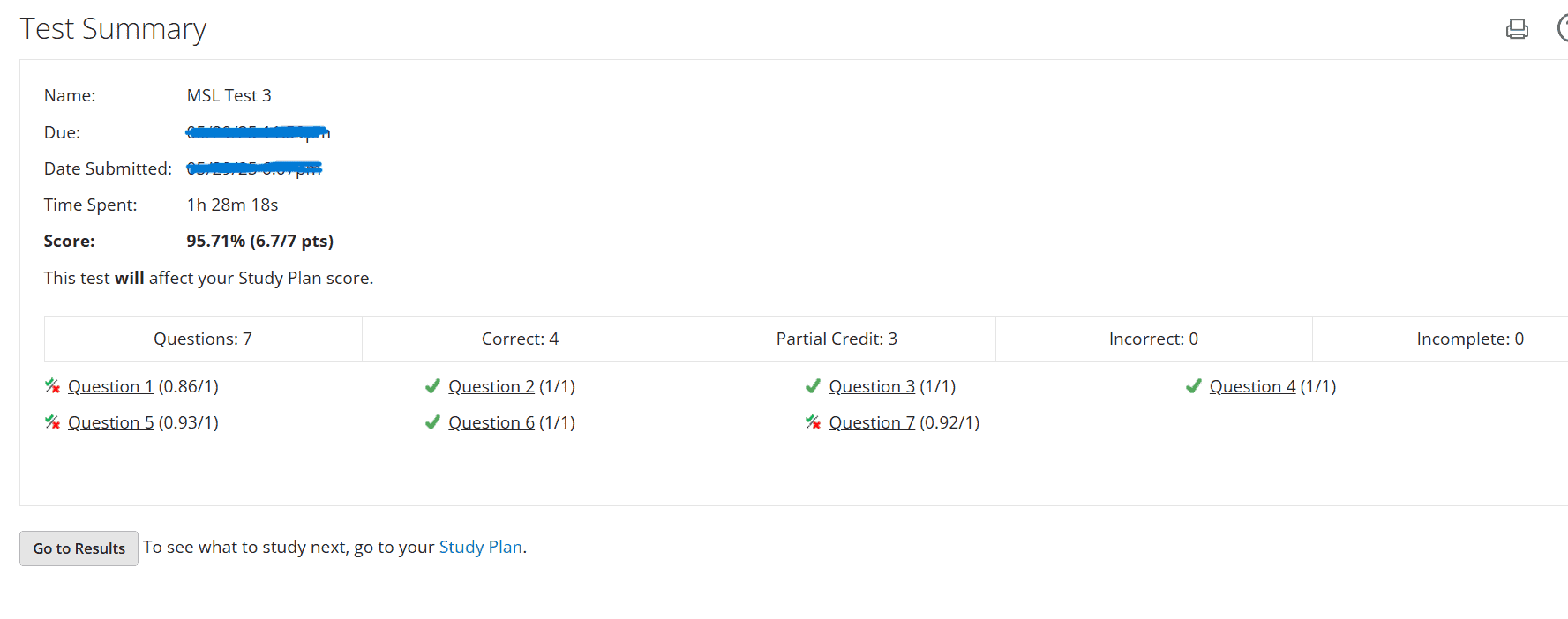Click the green checkmark next to Question 2
The height and width of the screenshot is (619, 1568).
tap(432, 385)
